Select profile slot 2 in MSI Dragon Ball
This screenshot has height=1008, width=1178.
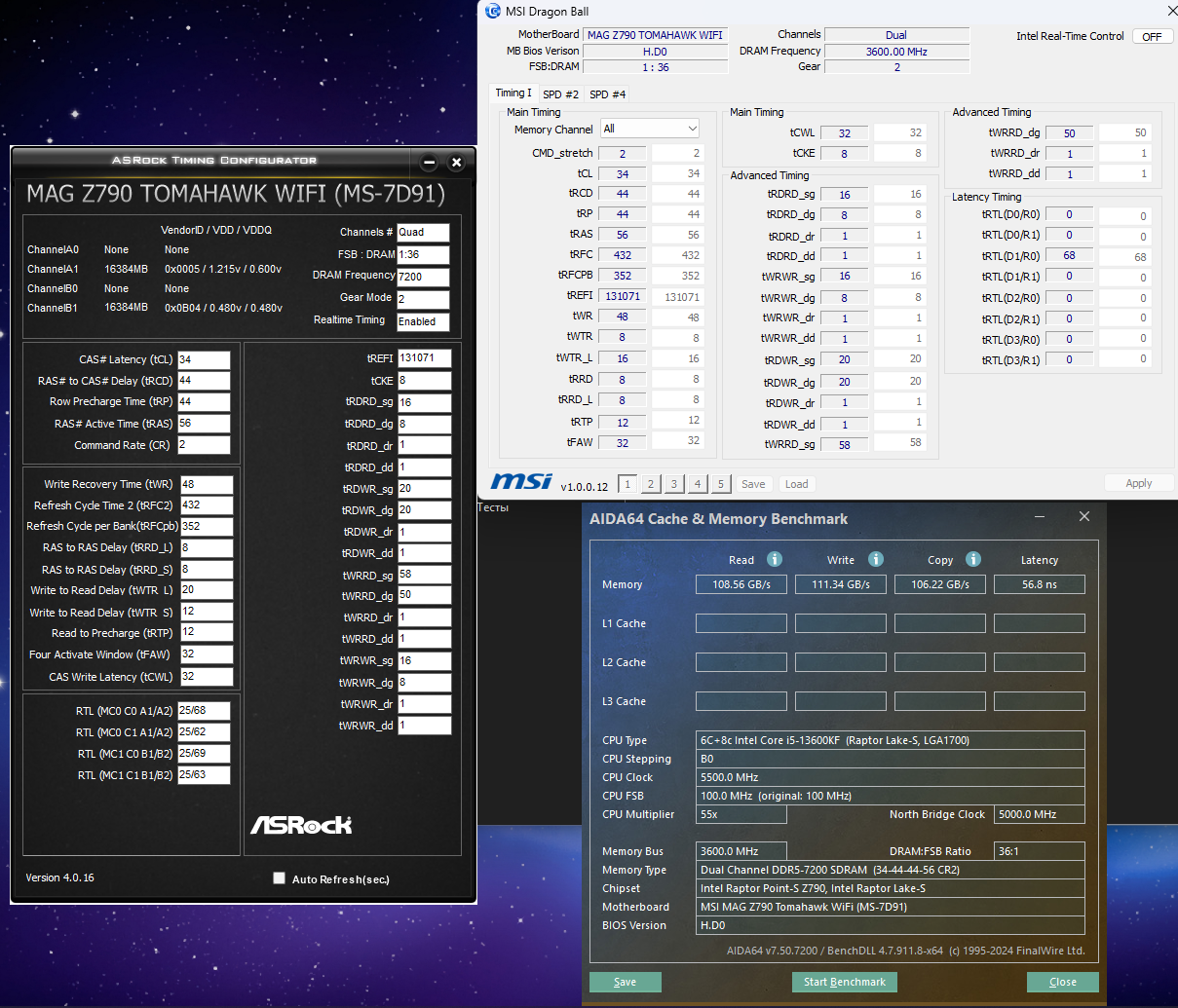tap(651, 484)
